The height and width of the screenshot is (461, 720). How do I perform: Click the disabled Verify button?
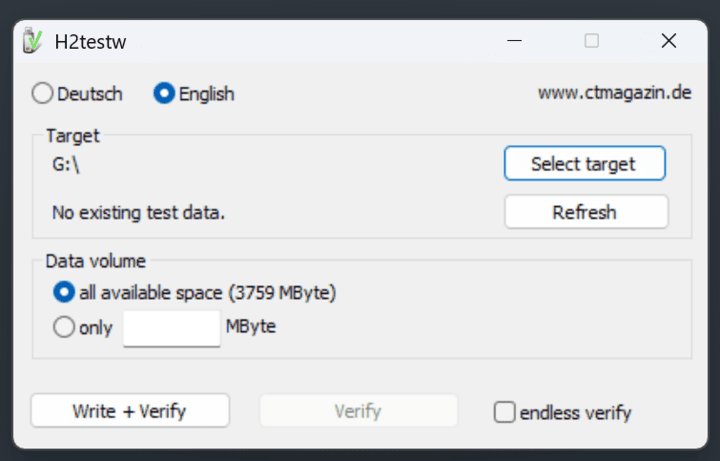(x=358, y=410)
